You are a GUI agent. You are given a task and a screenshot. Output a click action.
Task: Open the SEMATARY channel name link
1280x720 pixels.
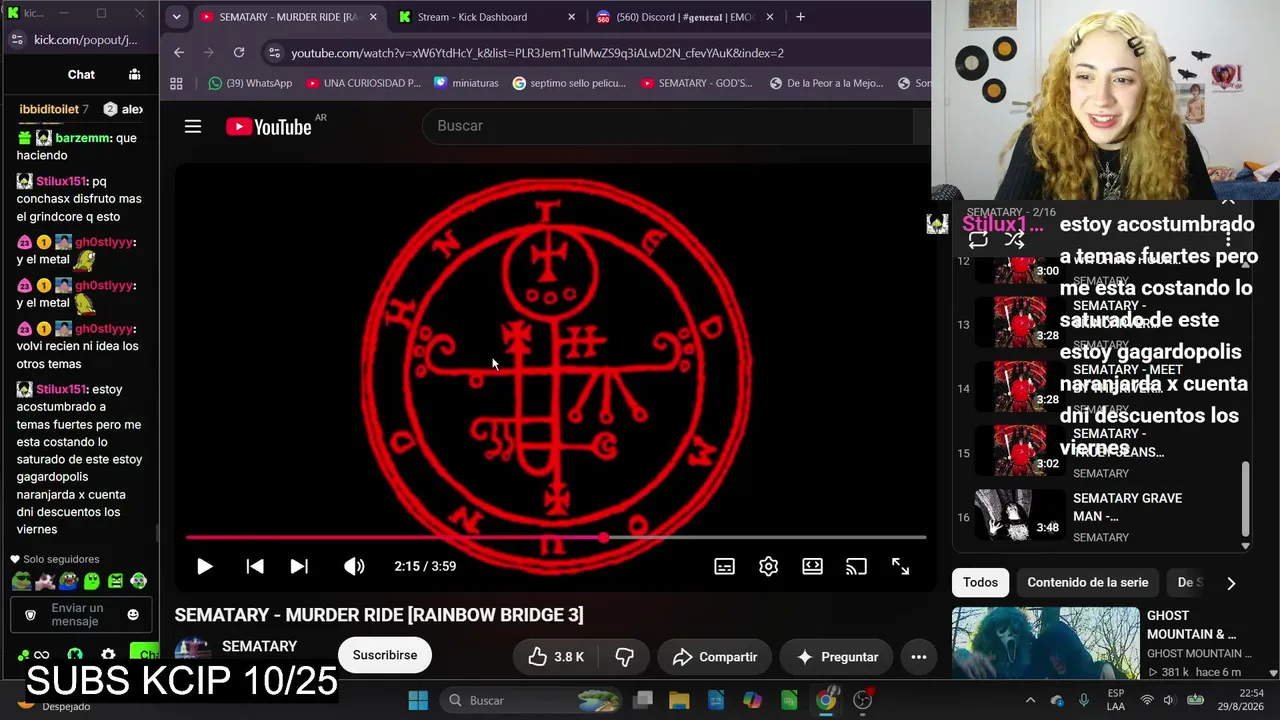(x=259, y=647)
